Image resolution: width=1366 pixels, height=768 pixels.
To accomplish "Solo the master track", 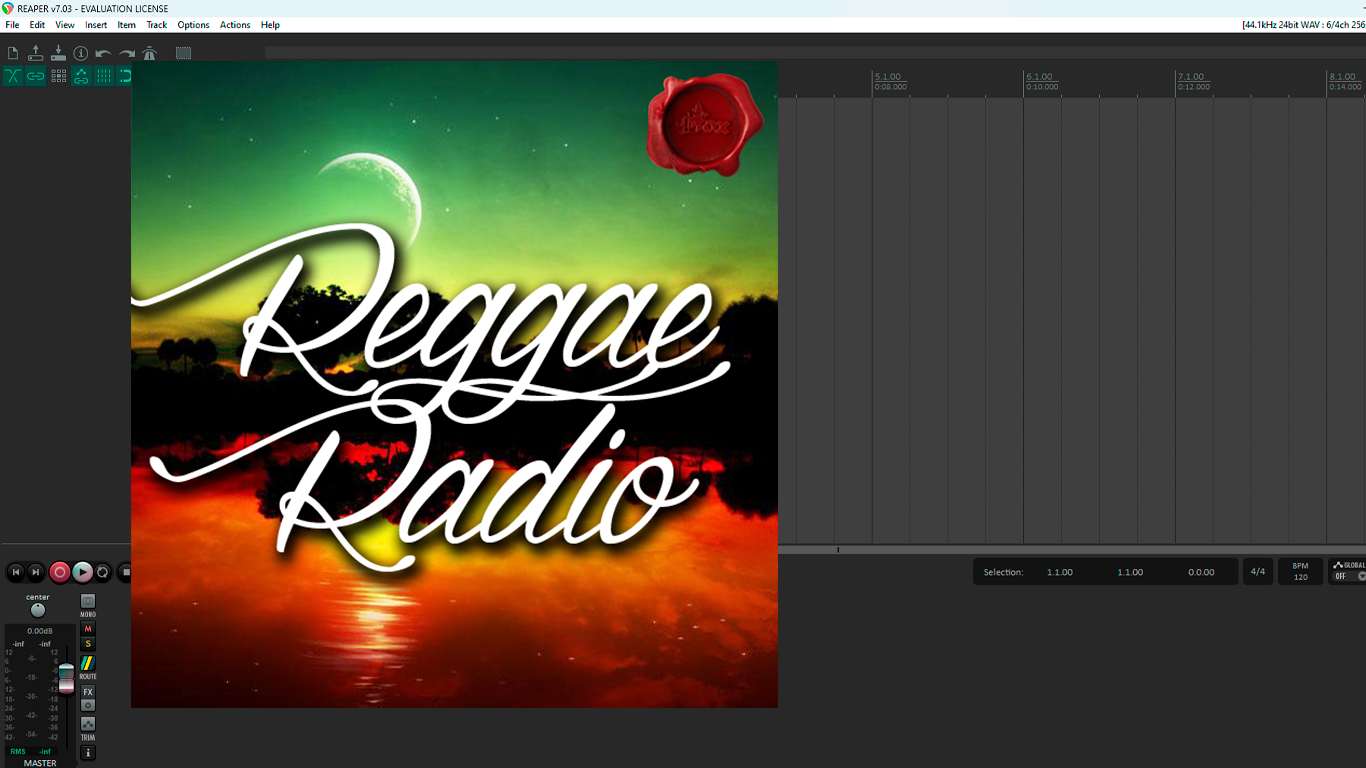I will pos(88,644).
